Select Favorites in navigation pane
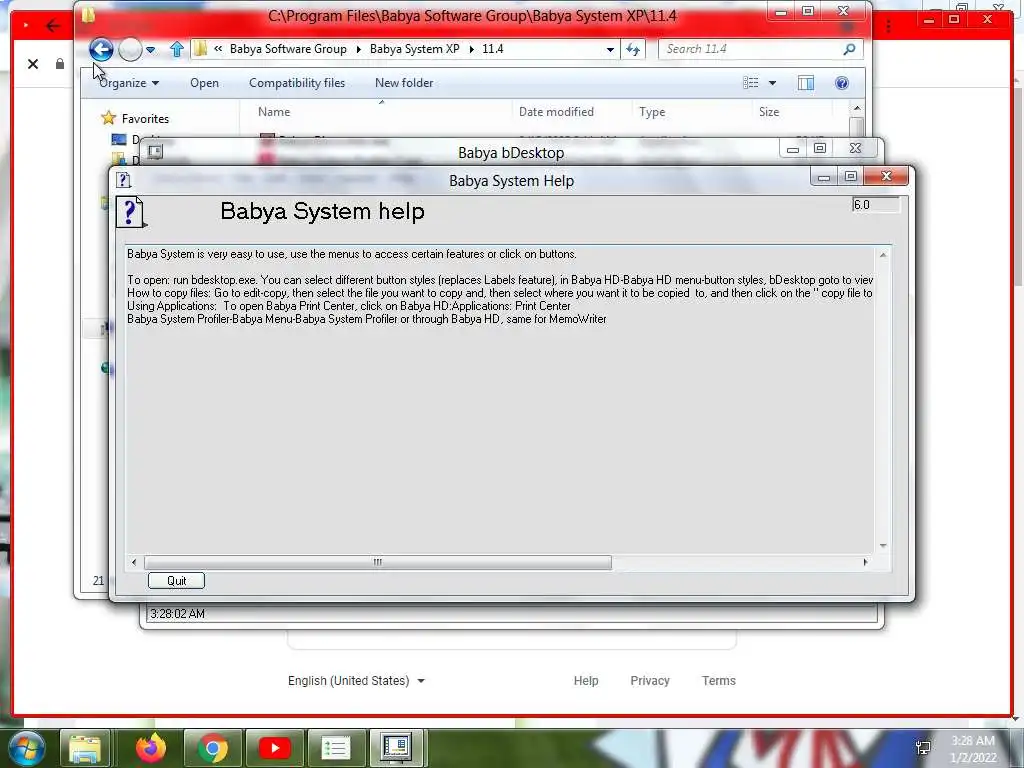This screenshot has height=768, width=1024. (145, 119)
